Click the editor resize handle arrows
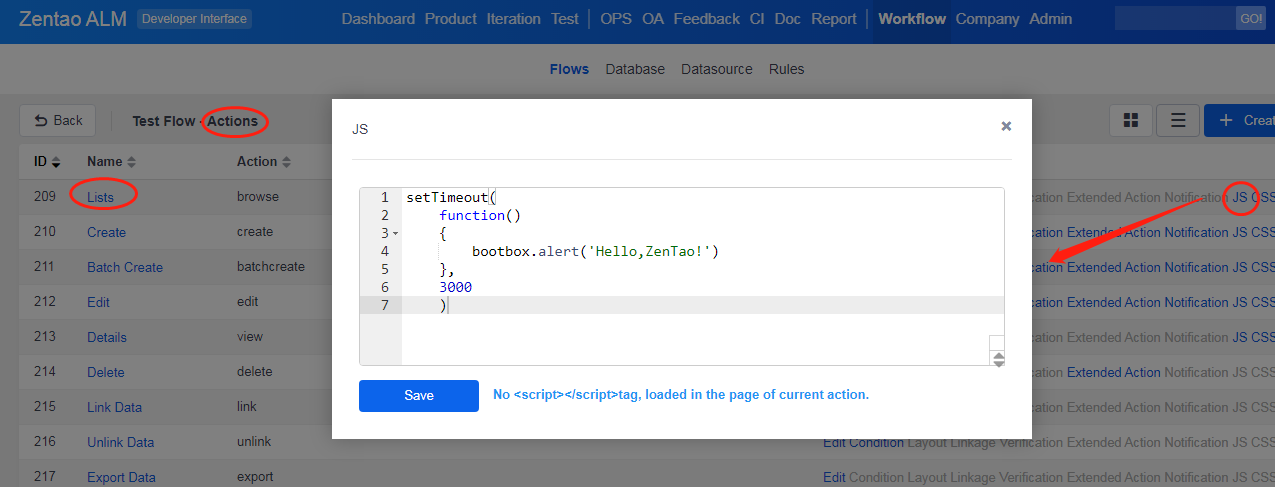 [997, 360]
